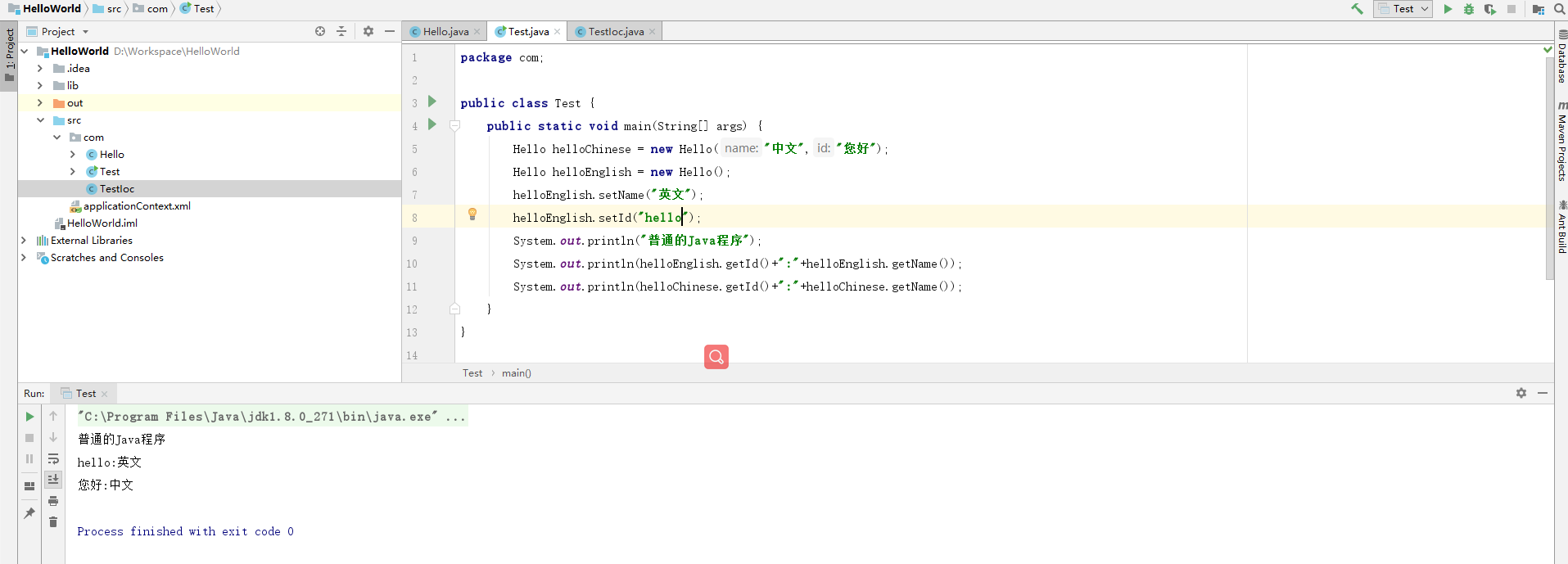This screenshot has height=564, width=1568.
Task: Expand the out folder
Action: point(40,102)
